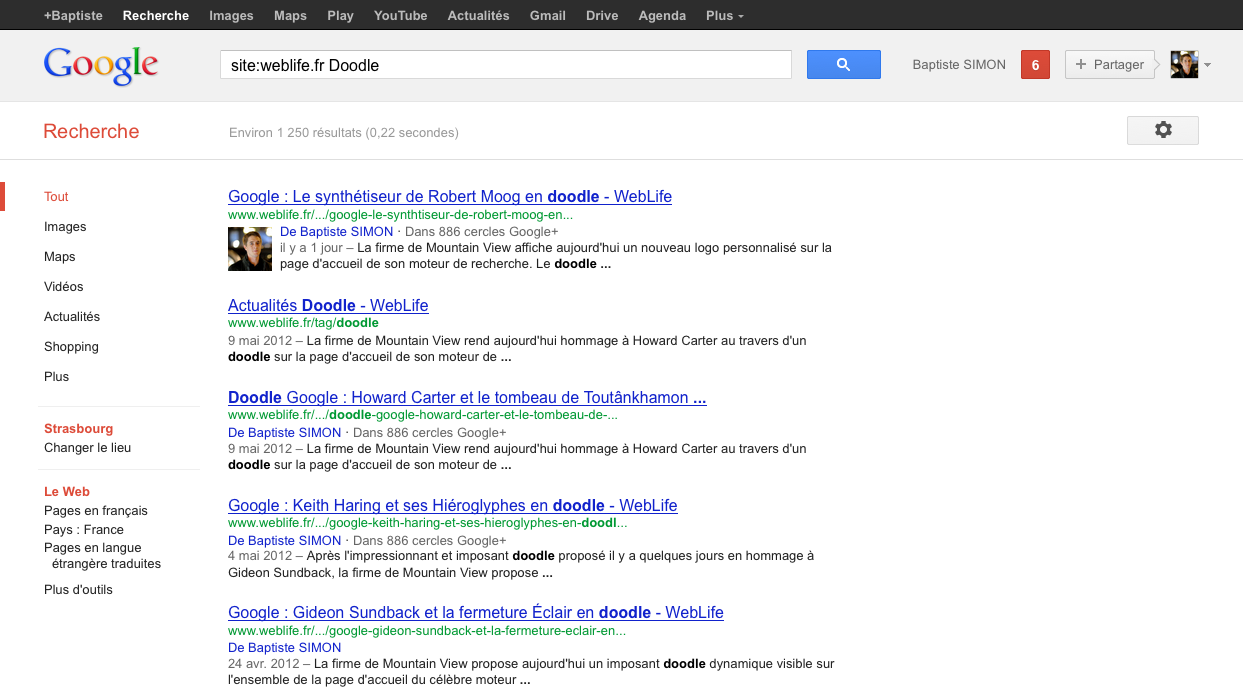Click the www.weblife.fr/tag/doodle URL
Screen dimensions: 1243x697
tap(303, 323)
